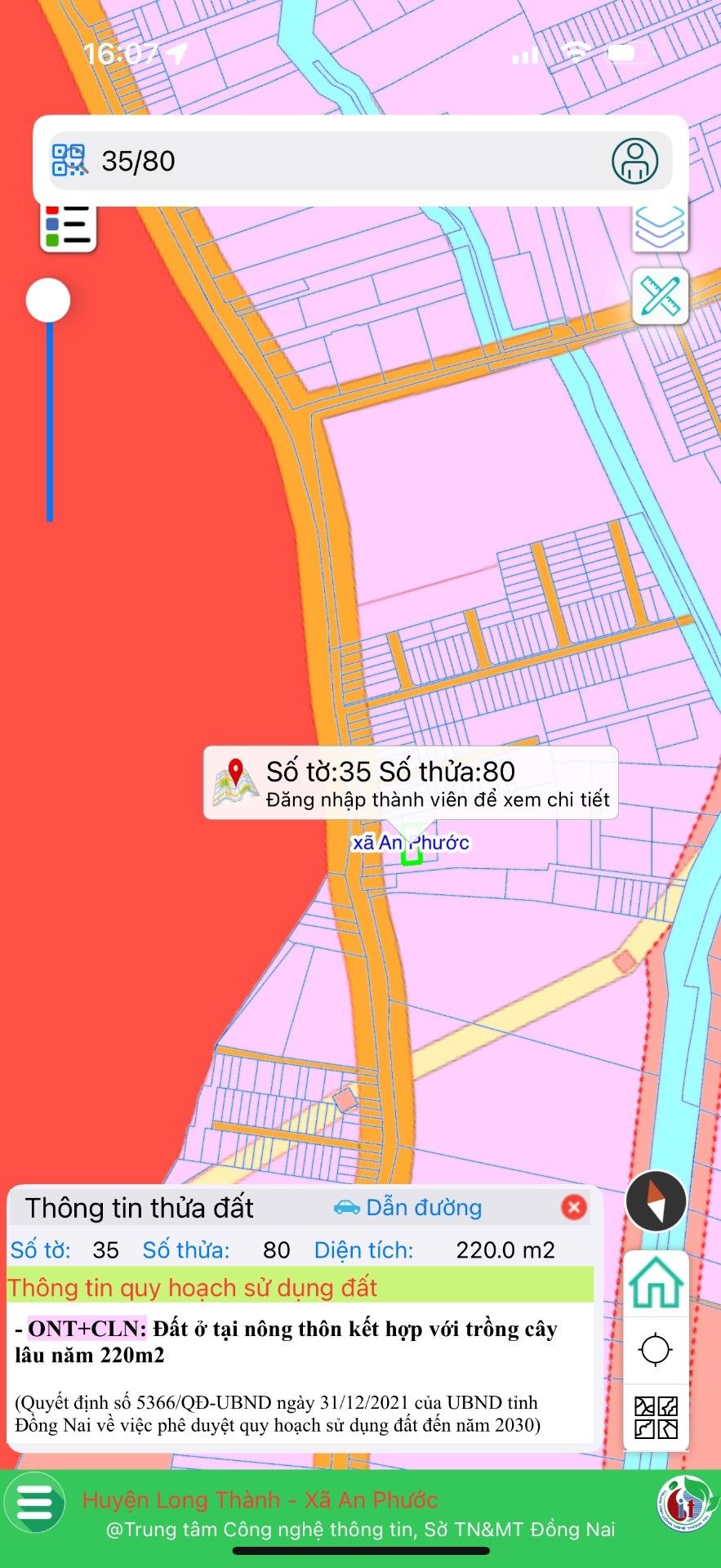The width and height of the screenshot is (721, 1568).
Task: Close the Thông tin thửa đất panel
Action: pos(574,1207)
